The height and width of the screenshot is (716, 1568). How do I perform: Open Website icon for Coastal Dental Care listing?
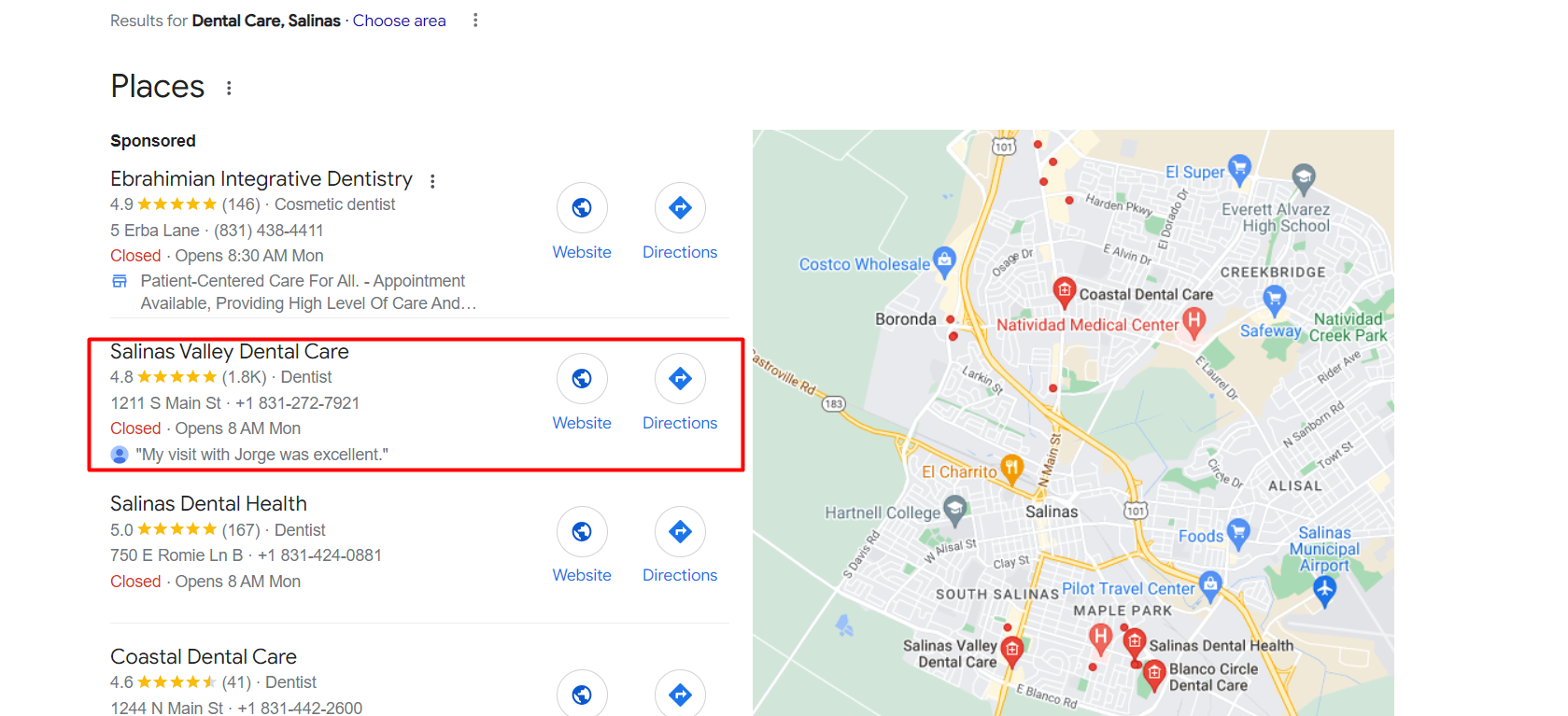pos(582,694)
